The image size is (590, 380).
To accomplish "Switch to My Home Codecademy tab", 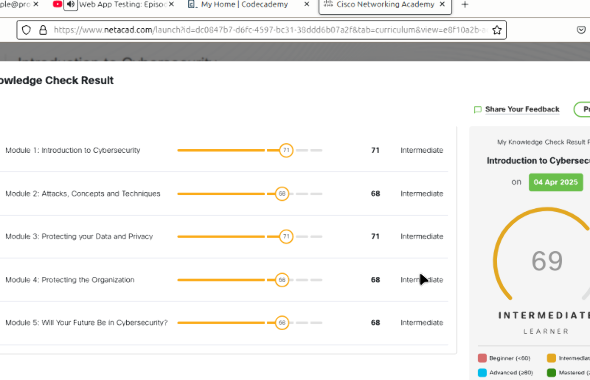I will tap(244, 5).
